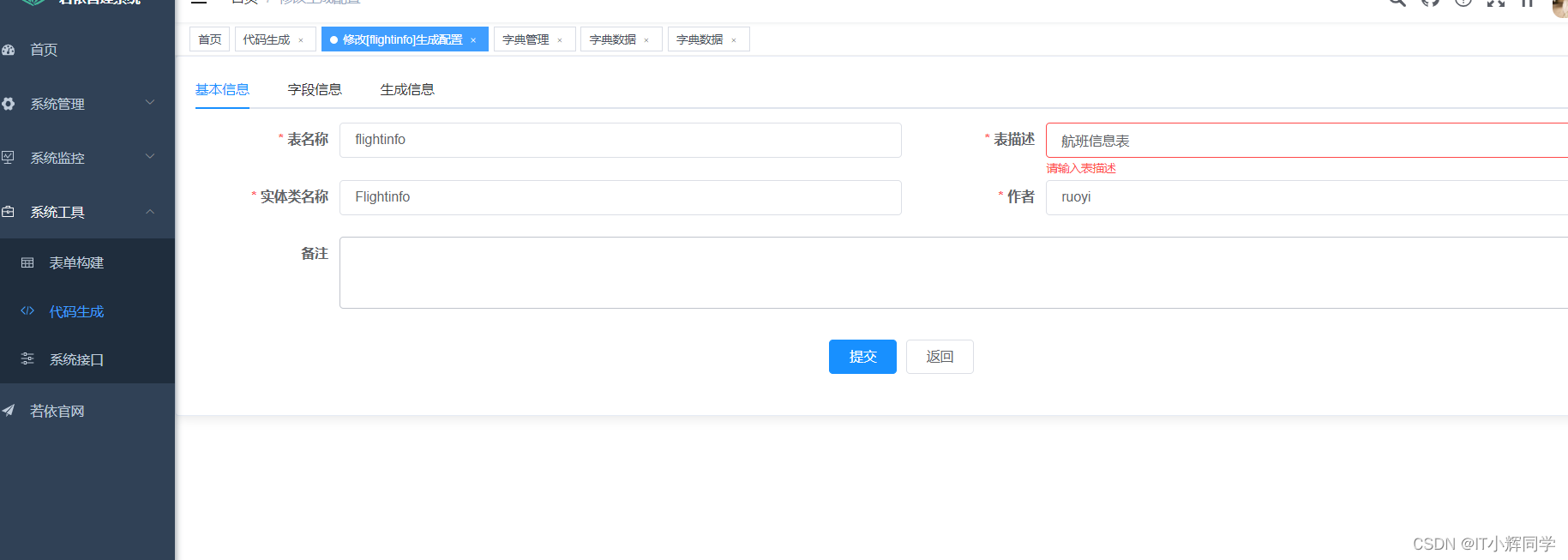Click the 表单构建 form icon
The image size is (1568, 560).
pyautogui.click(x=27, y=262)
